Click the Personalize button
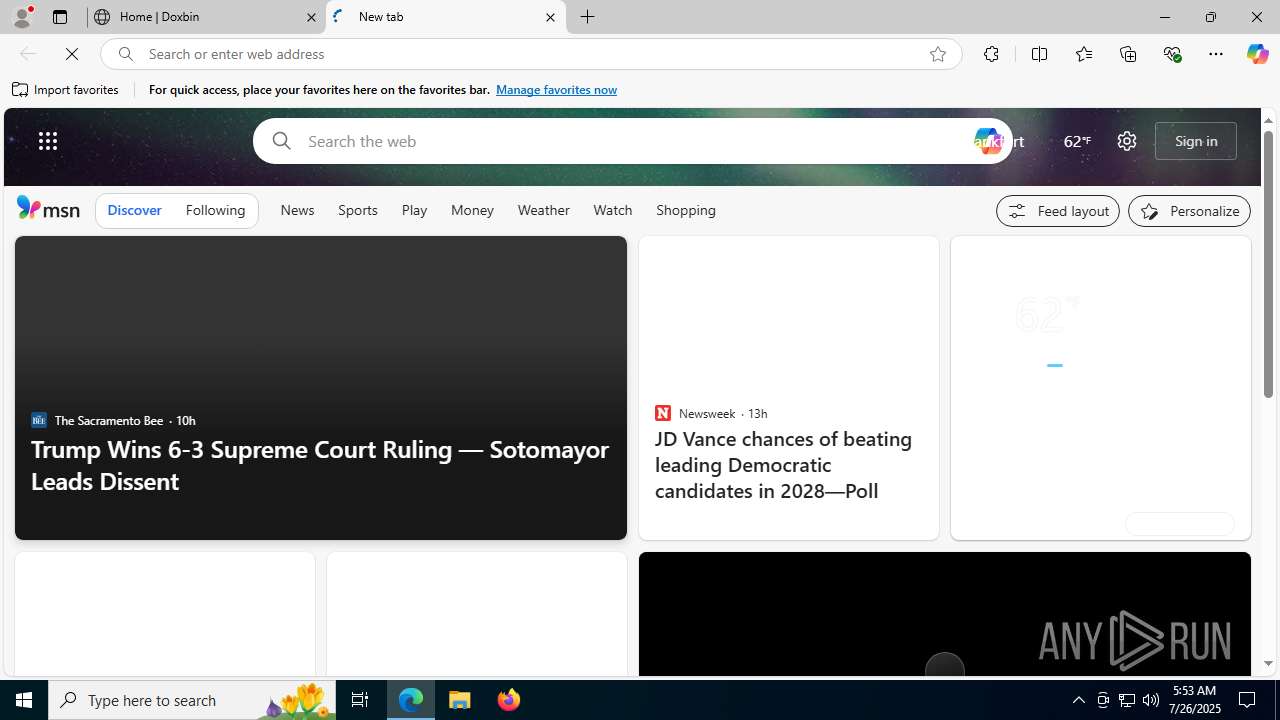Viewport: 1280px width, 720px height. (x=1189, y=211)
